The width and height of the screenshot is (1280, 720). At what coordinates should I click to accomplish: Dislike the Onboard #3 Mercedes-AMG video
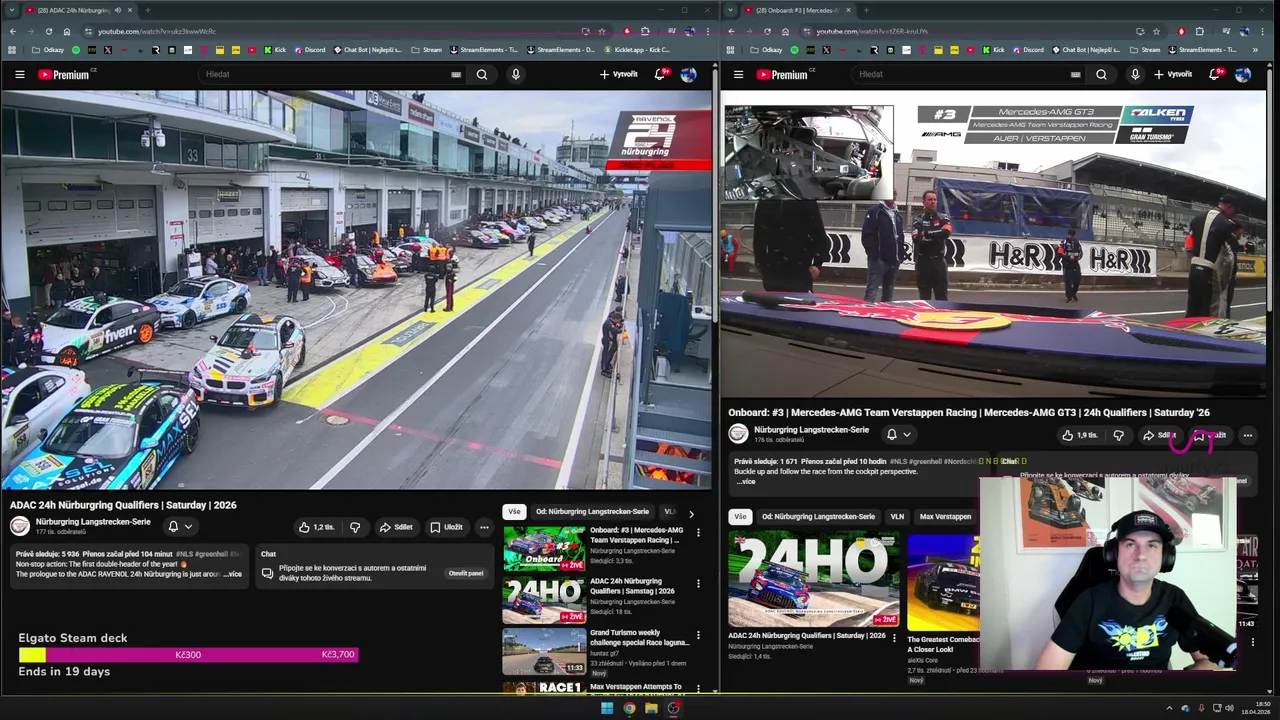1118,435
